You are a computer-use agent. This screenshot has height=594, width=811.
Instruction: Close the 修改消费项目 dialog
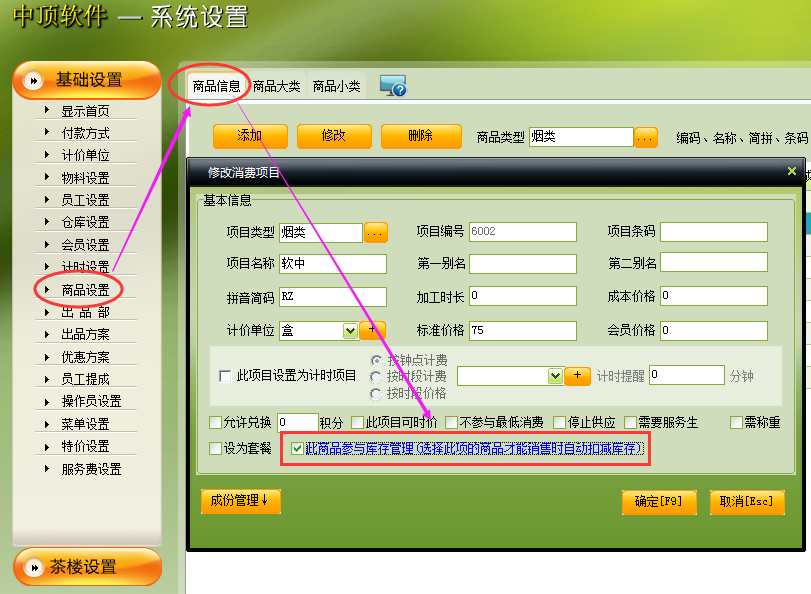click(792, 171)
